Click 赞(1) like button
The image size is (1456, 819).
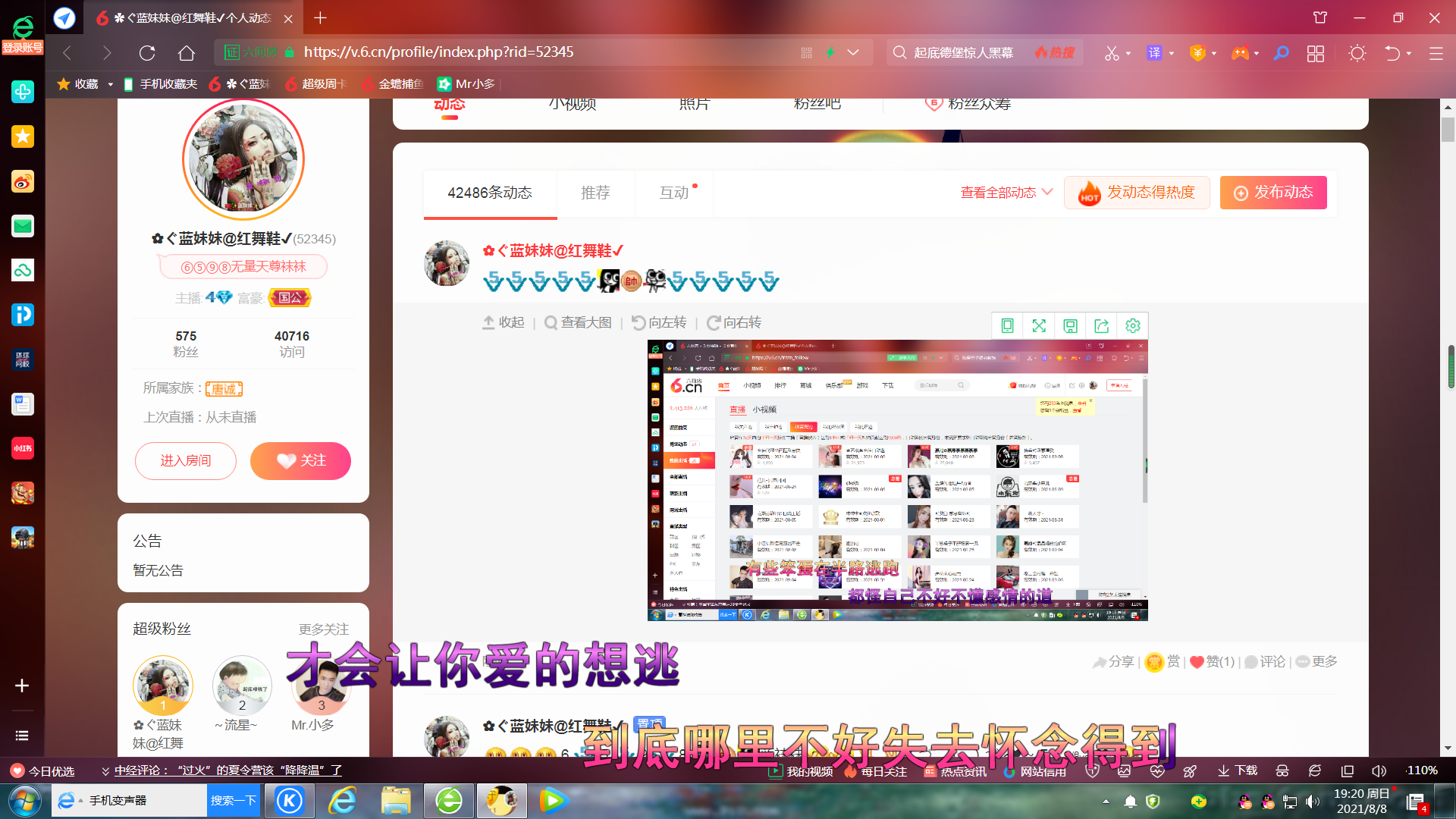click(x=1212, y=662)
